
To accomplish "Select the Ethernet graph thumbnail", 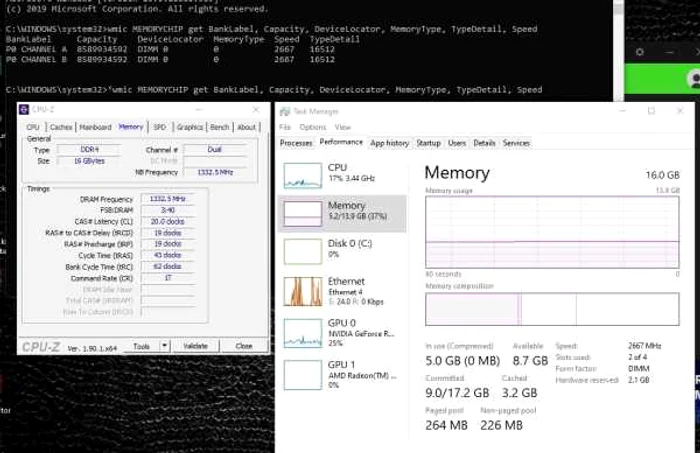I will coord(303,291).
